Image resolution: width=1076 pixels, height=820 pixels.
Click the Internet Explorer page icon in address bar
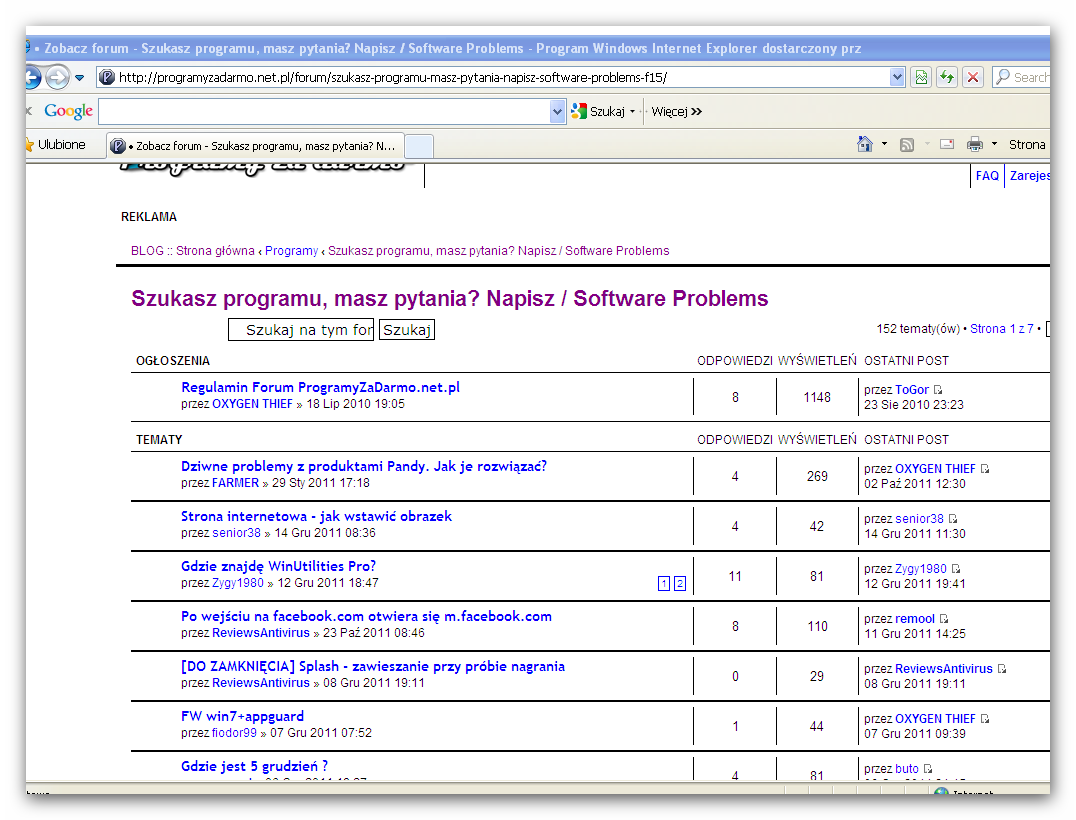point(106,78)
